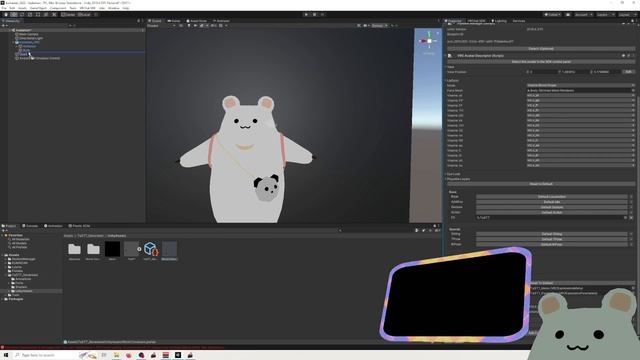Toggle Center pivot mode button
Image resolution: width=640 pixels, height=360 pixels.
coord(69,15)
